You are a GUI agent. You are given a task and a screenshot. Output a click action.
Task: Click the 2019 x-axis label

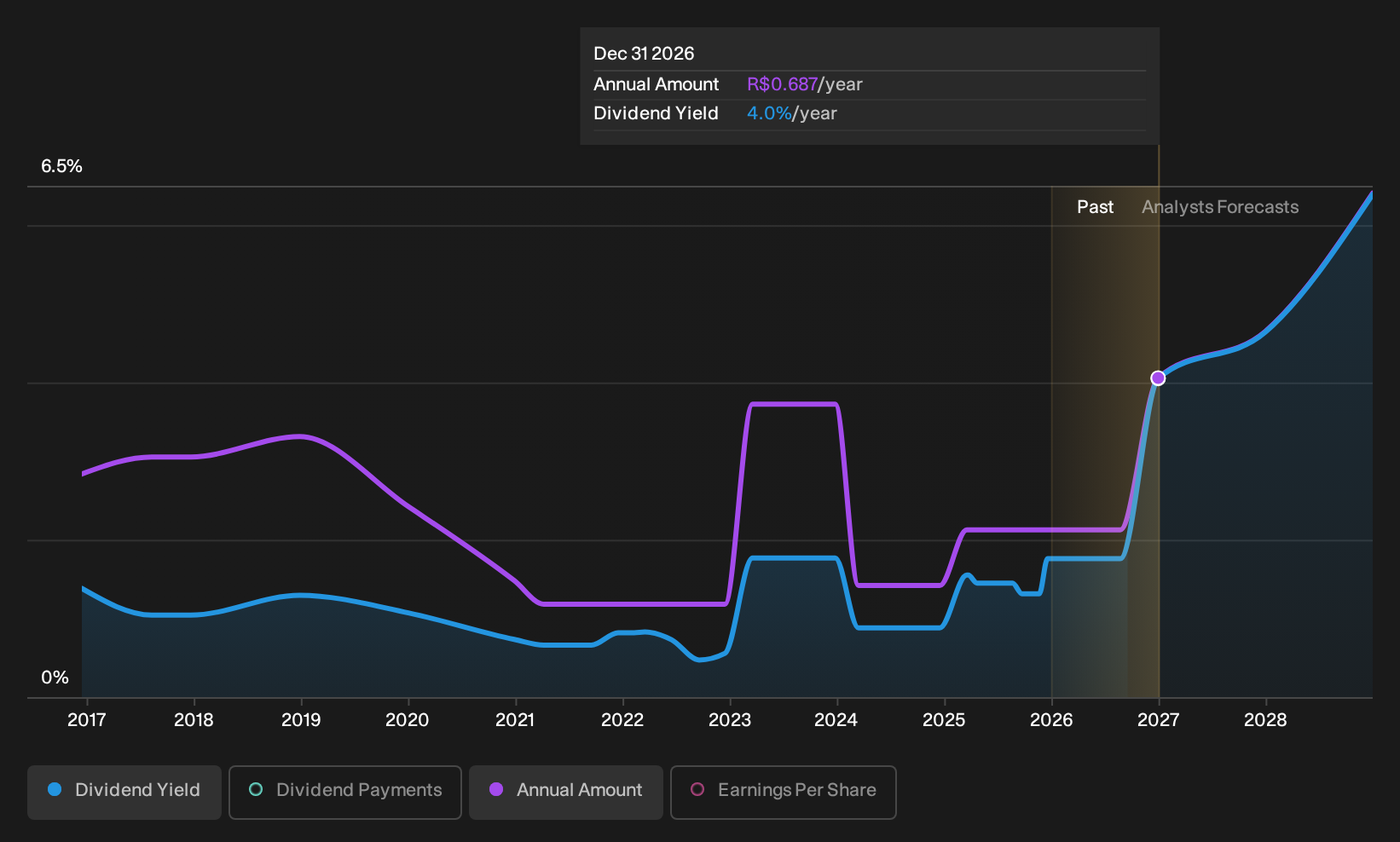pos(301,720)
